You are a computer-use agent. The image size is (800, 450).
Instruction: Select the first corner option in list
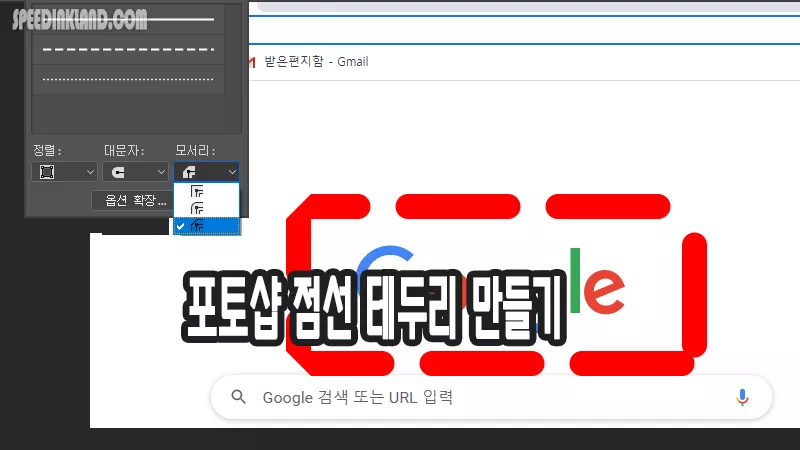(x=207, y=192)
